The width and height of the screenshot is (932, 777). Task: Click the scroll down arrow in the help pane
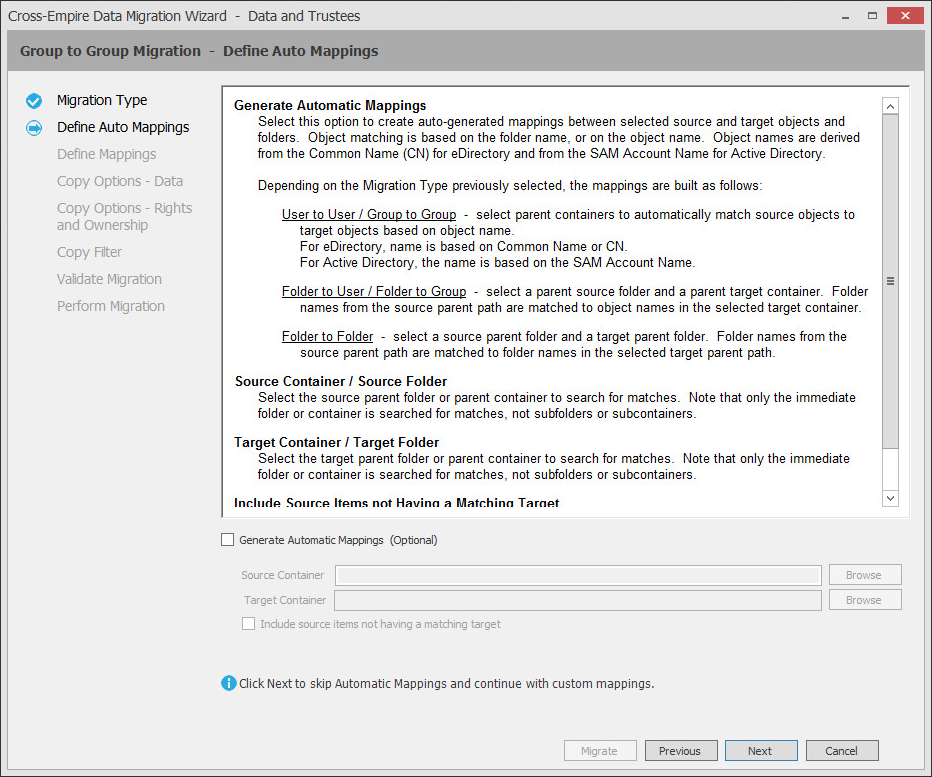coord(890,498)
